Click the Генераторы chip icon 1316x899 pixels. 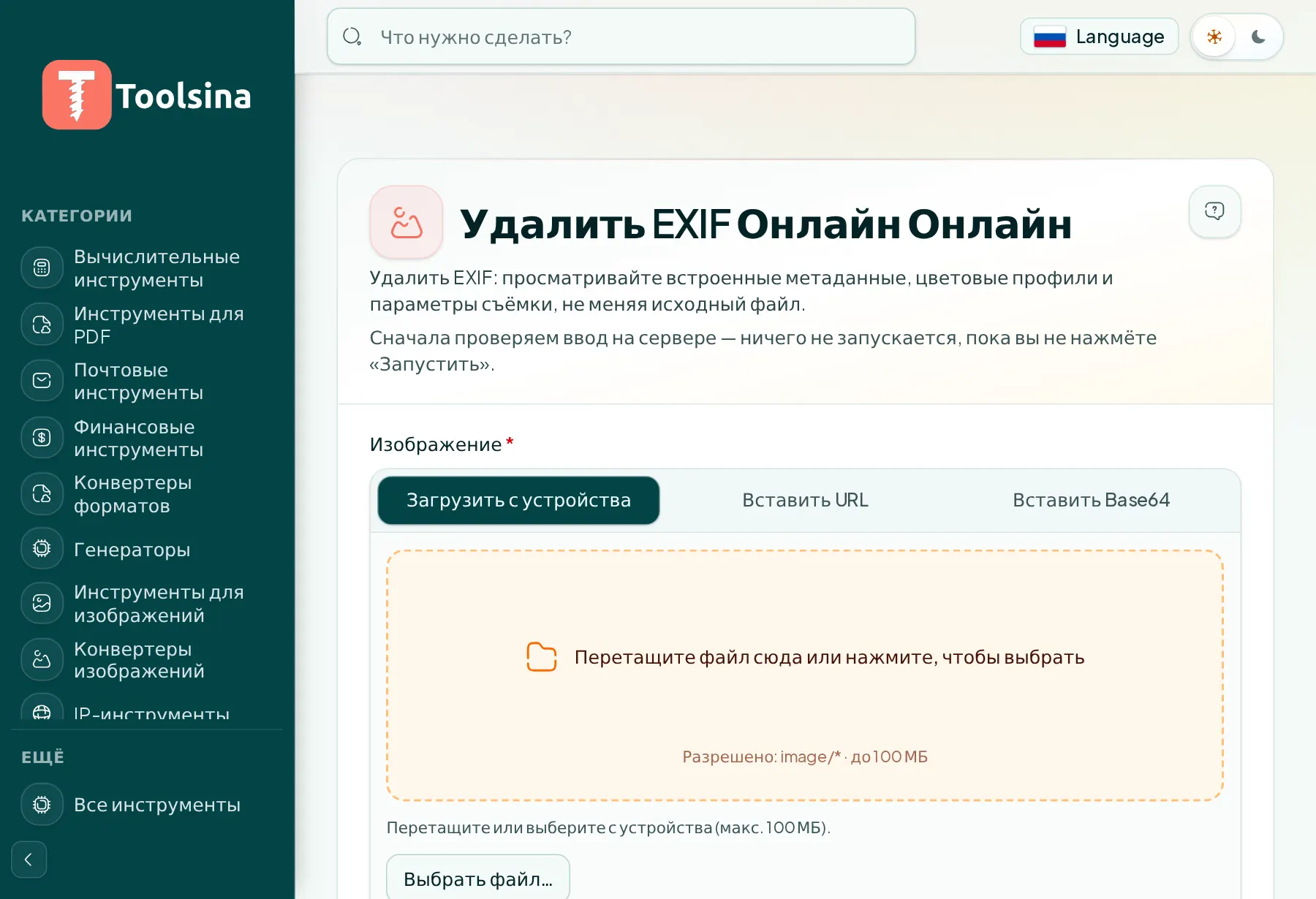42,548
